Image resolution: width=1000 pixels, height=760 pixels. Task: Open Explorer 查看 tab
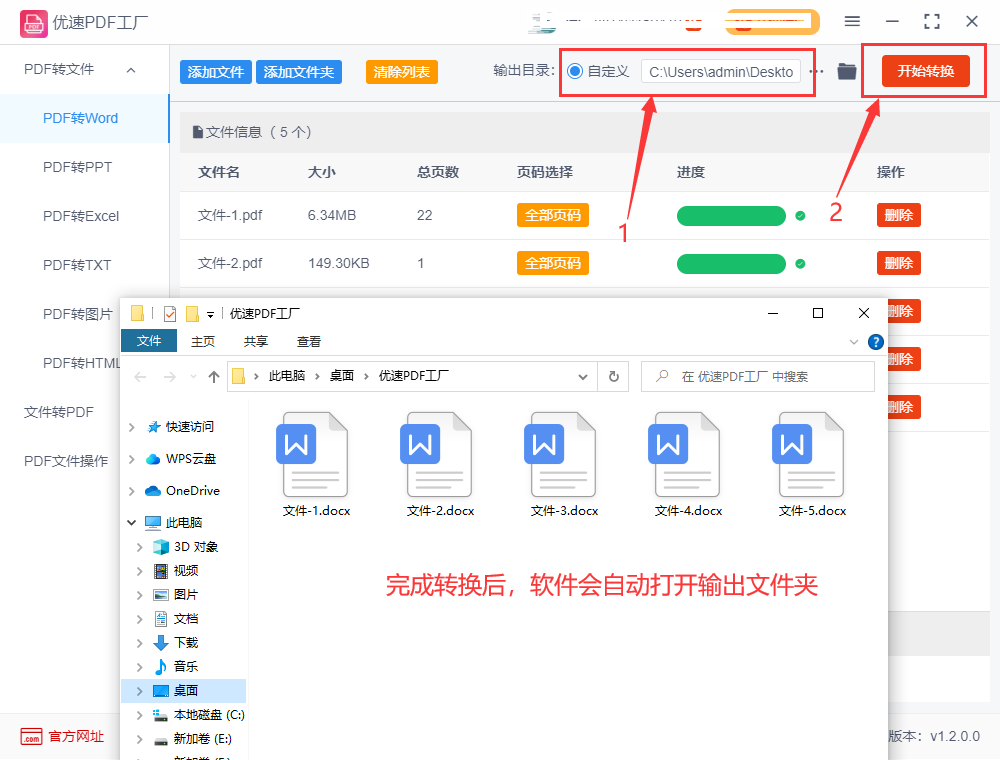(309, 342)
